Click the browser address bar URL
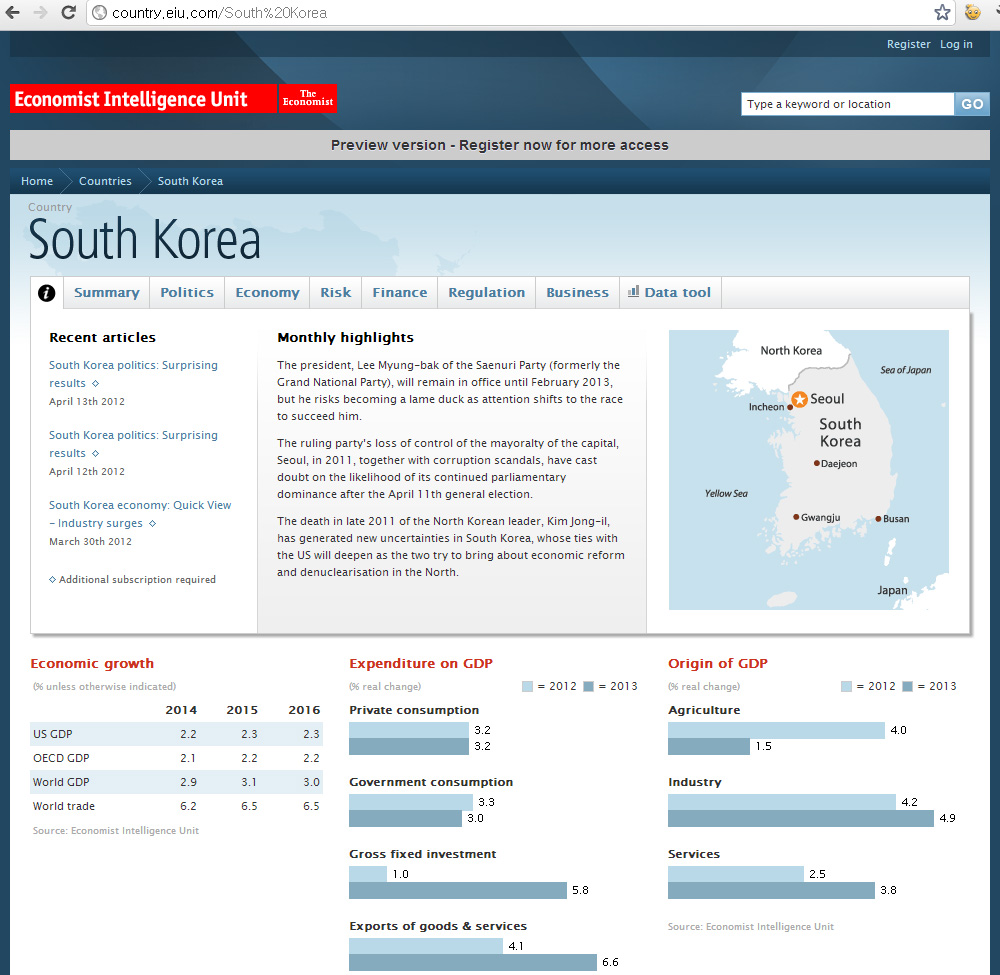1000x975 pixels. [219, 13]
